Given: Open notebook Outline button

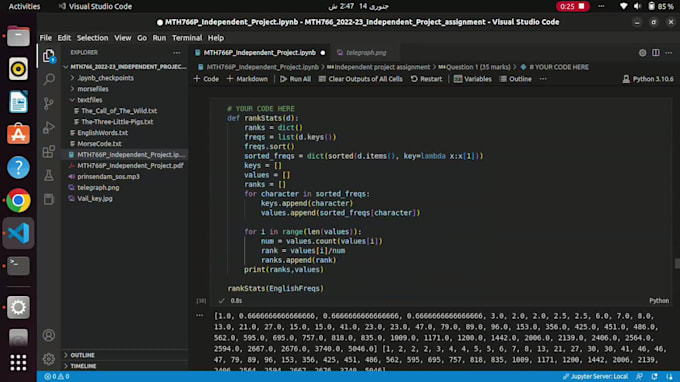Looking at the screenshot, I should [x=515, y=79].
